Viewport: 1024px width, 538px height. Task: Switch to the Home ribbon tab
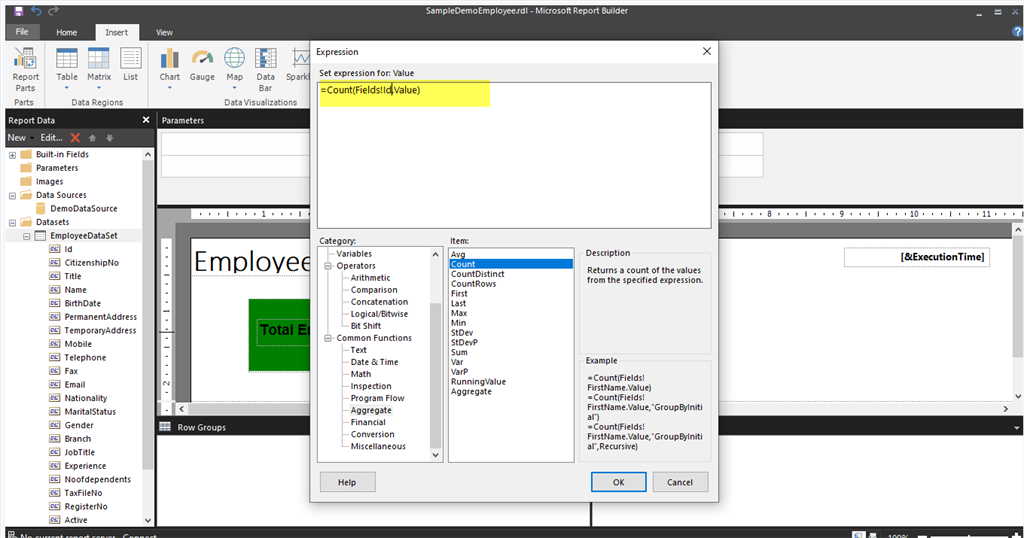click(x=66, y=32)
